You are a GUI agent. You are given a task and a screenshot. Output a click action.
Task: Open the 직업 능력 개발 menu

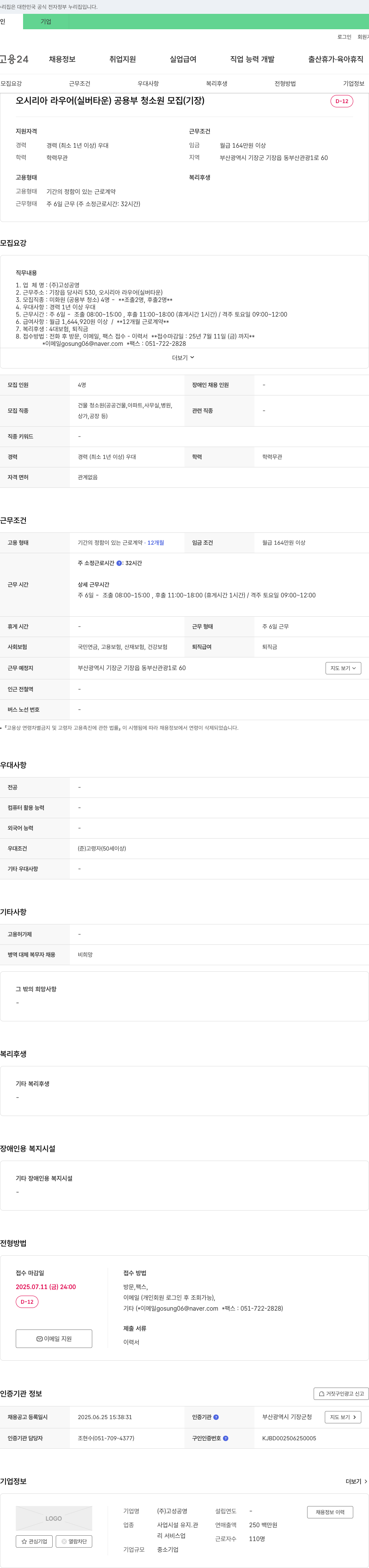tap(252, 59)
